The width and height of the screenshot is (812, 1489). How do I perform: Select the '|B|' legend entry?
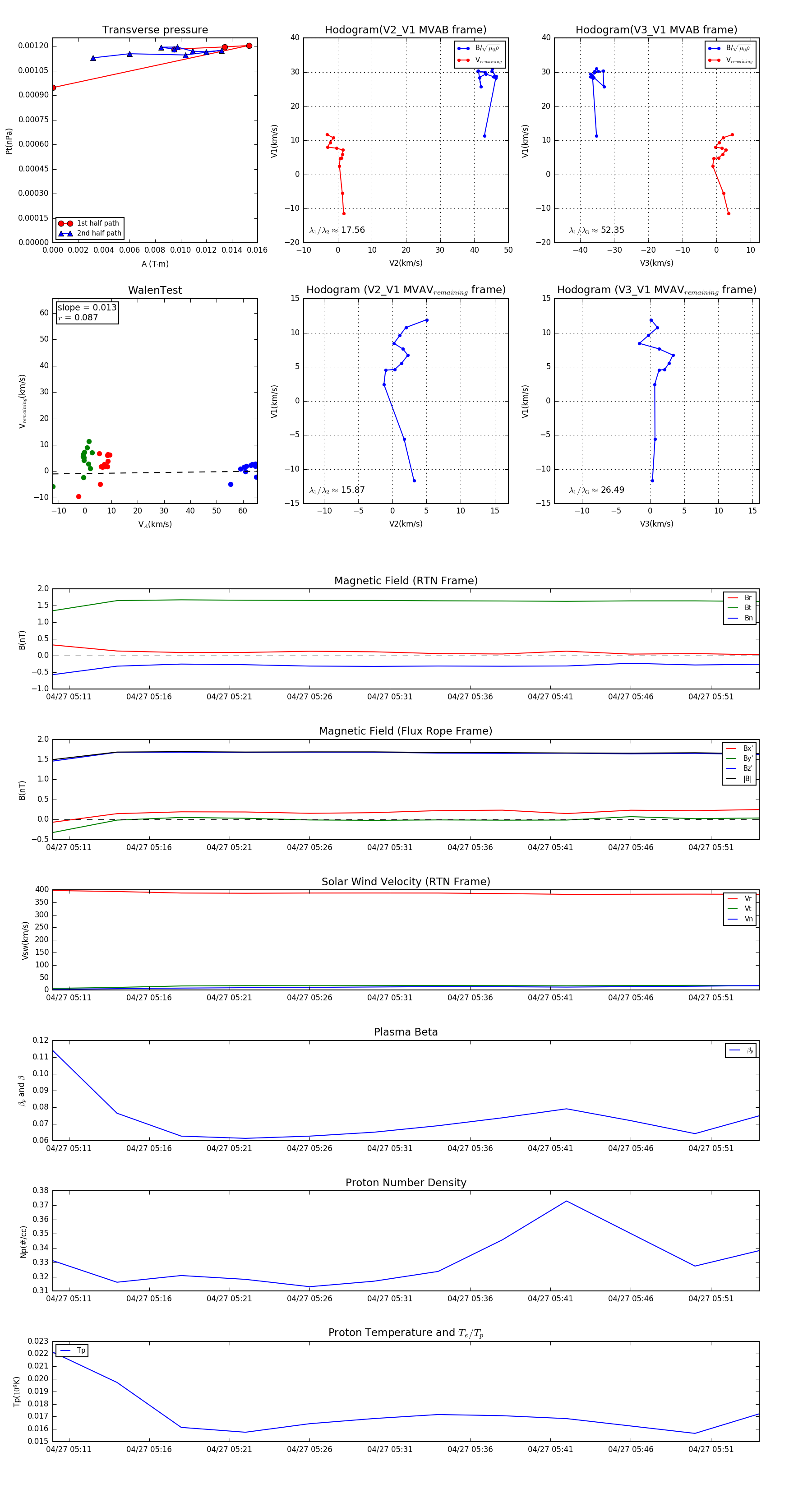pos(739,779)
